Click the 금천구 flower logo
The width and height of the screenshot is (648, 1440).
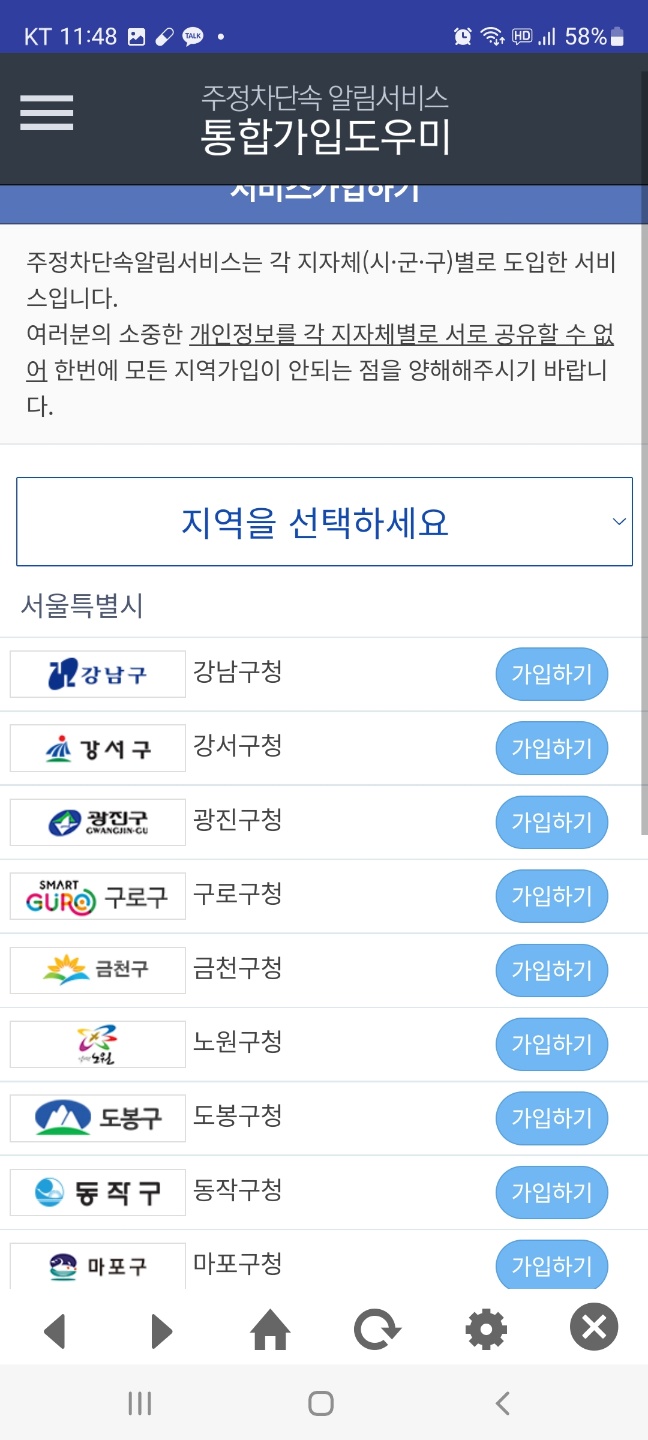coord(97,969)
